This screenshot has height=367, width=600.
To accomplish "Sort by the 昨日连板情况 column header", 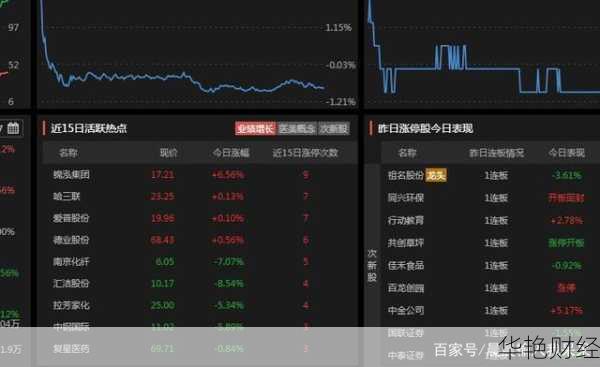I will pos(496,153).
